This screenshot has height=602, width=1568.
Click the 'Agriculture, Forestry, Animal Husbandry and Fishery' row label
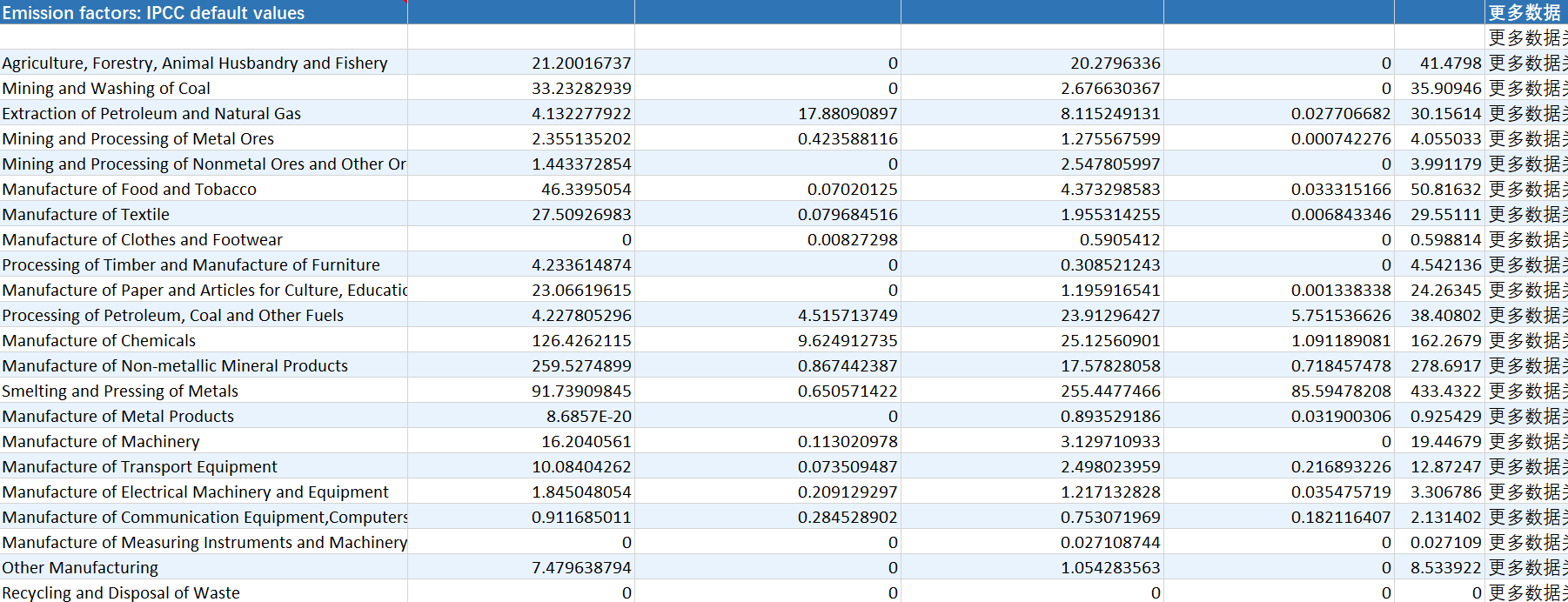204,63
